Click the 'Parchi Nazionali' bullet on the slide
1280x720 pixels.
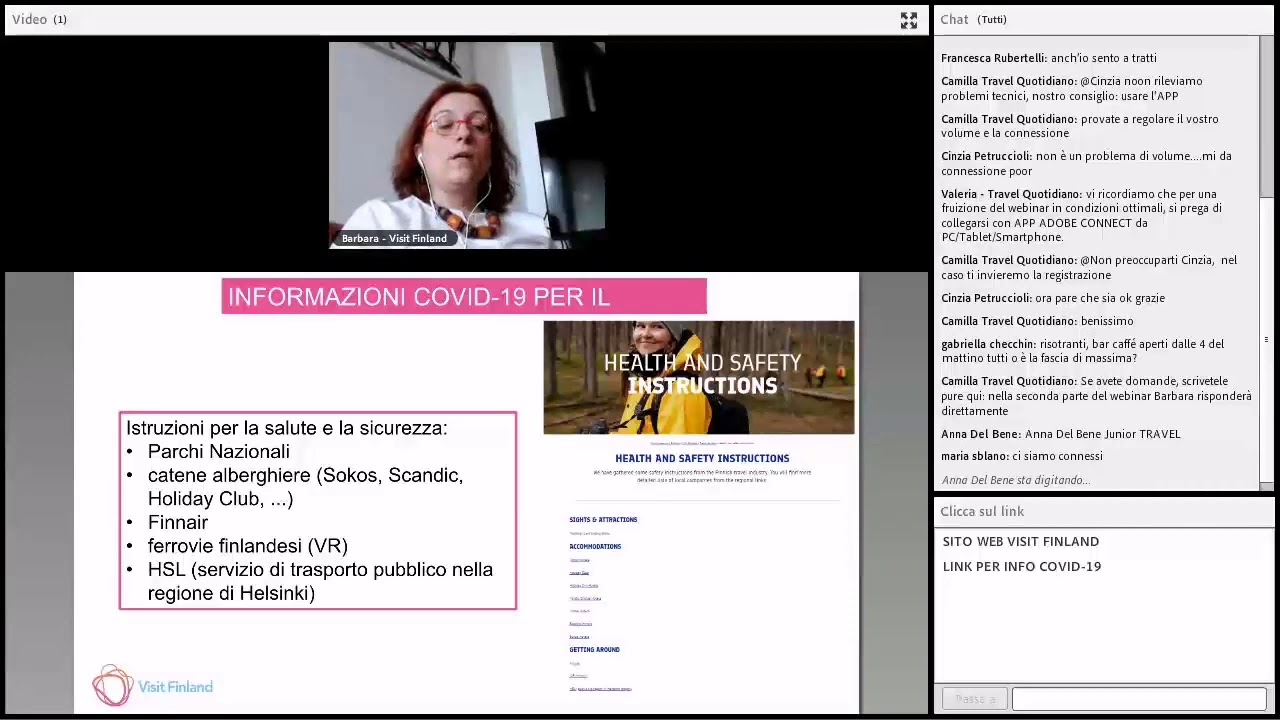coord(218,452)
